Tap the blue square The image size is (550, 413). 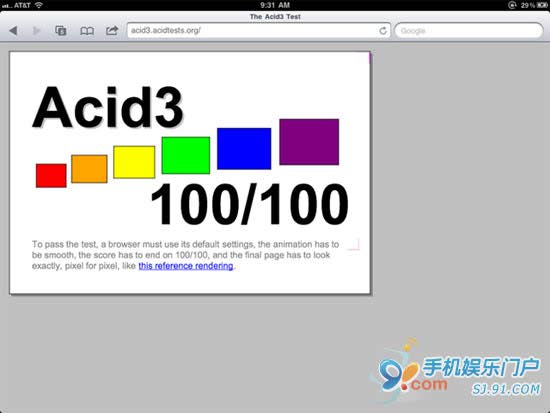click(244, 148)
